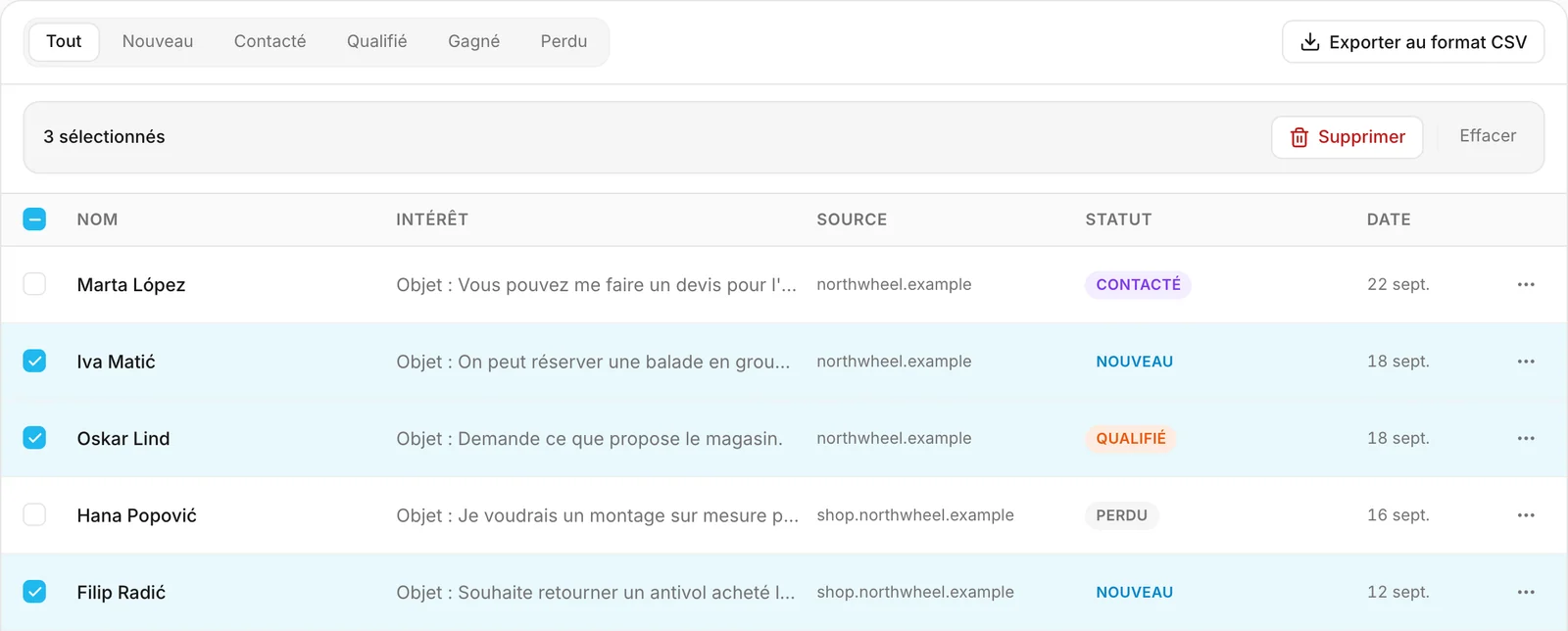
Task: Click shop.northwheel.example in Filip Radić's row
Action: 915,592
